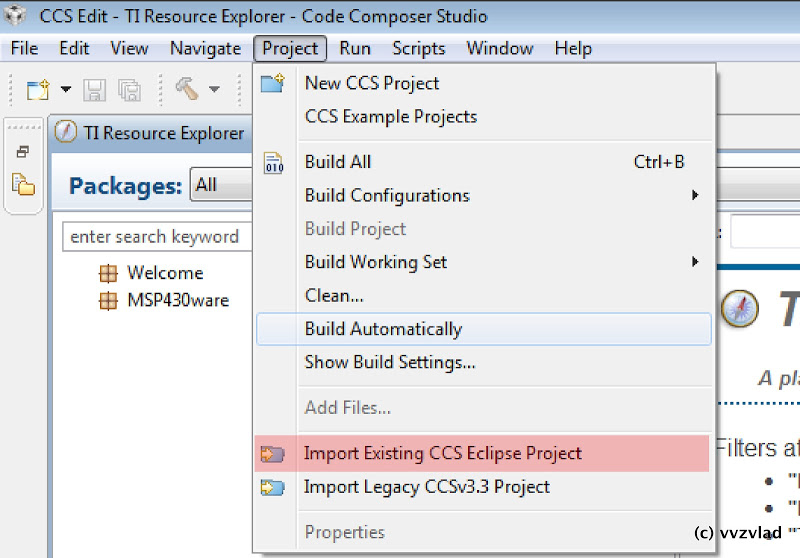Image resolution: width=800 pixels, height=558 pixels.
Task: Click the Save toolbar icon
Action: 94,90
